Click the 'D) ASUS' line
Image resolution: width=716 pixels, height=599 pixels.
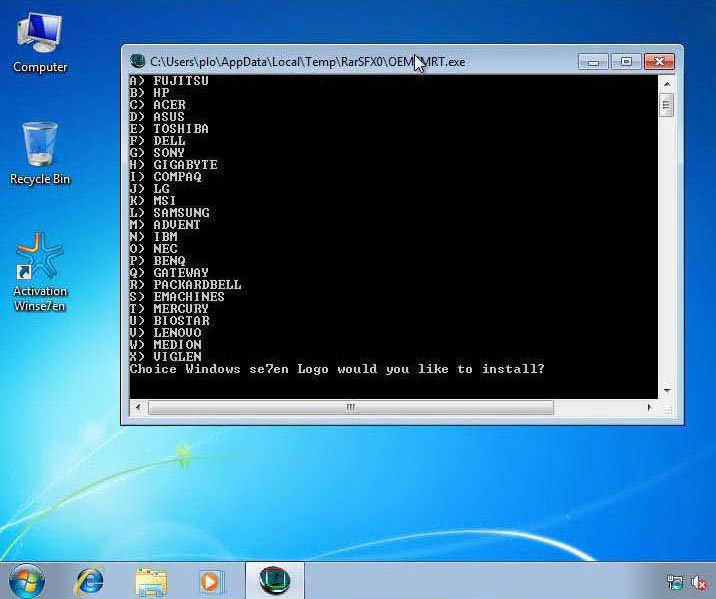tap(157, 117)
